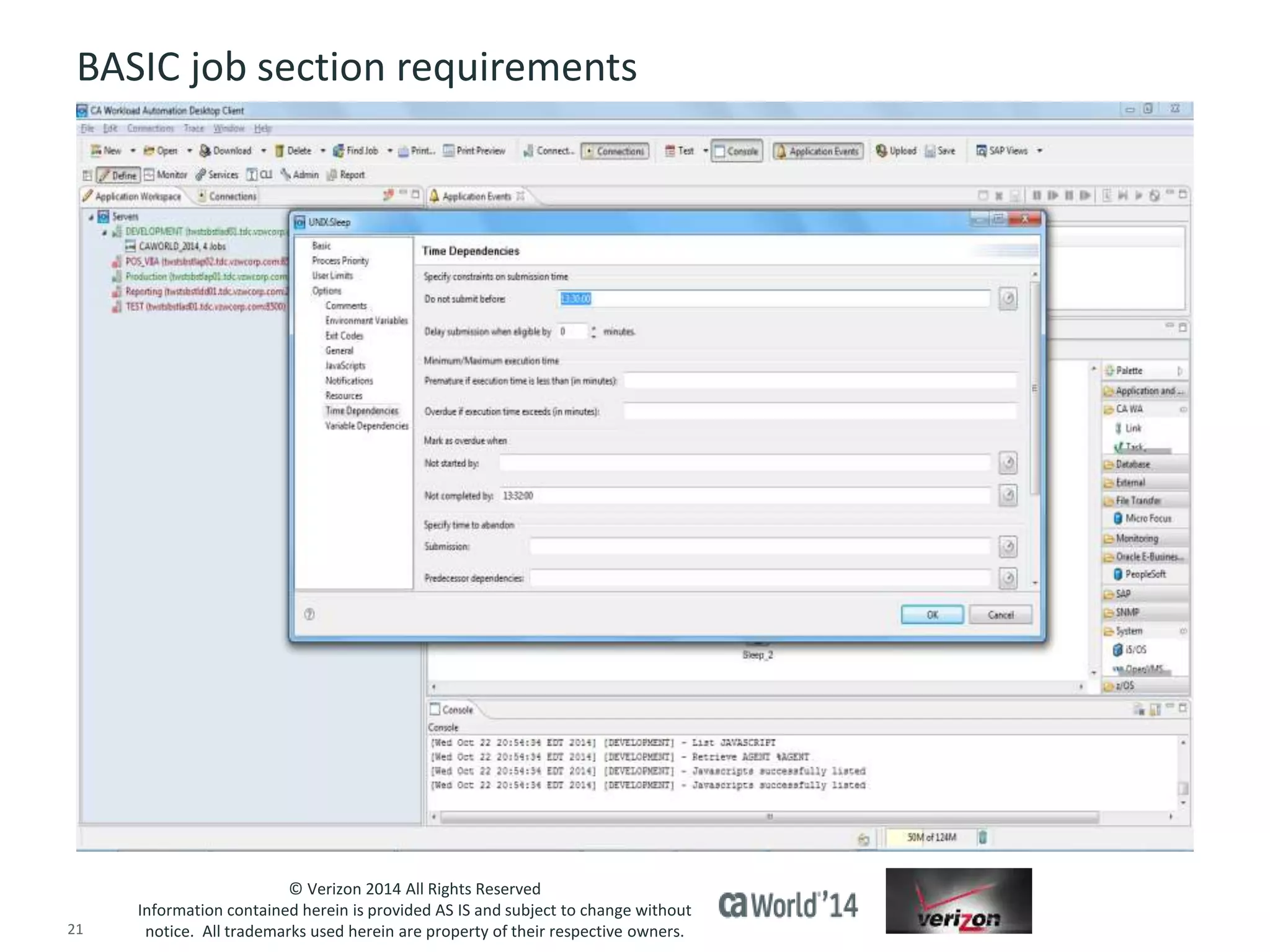The image size is (1270, 952).
Task: Open the Report perspective
Action: pos(346,175)
